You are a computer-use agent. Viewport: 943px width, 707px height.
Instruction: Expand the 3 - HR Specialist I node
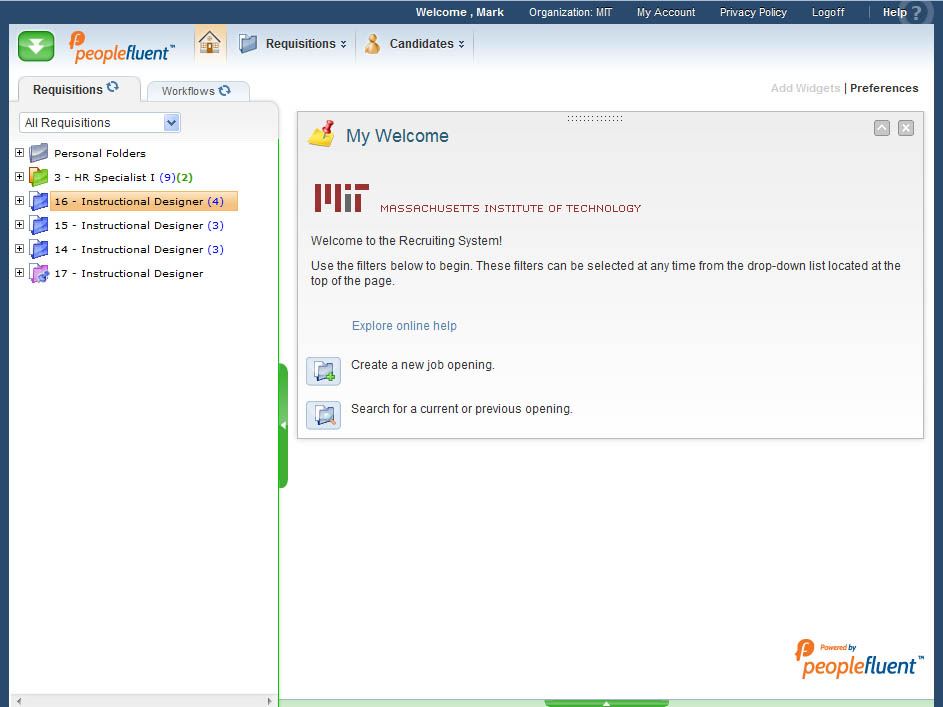tap(19, 177)
